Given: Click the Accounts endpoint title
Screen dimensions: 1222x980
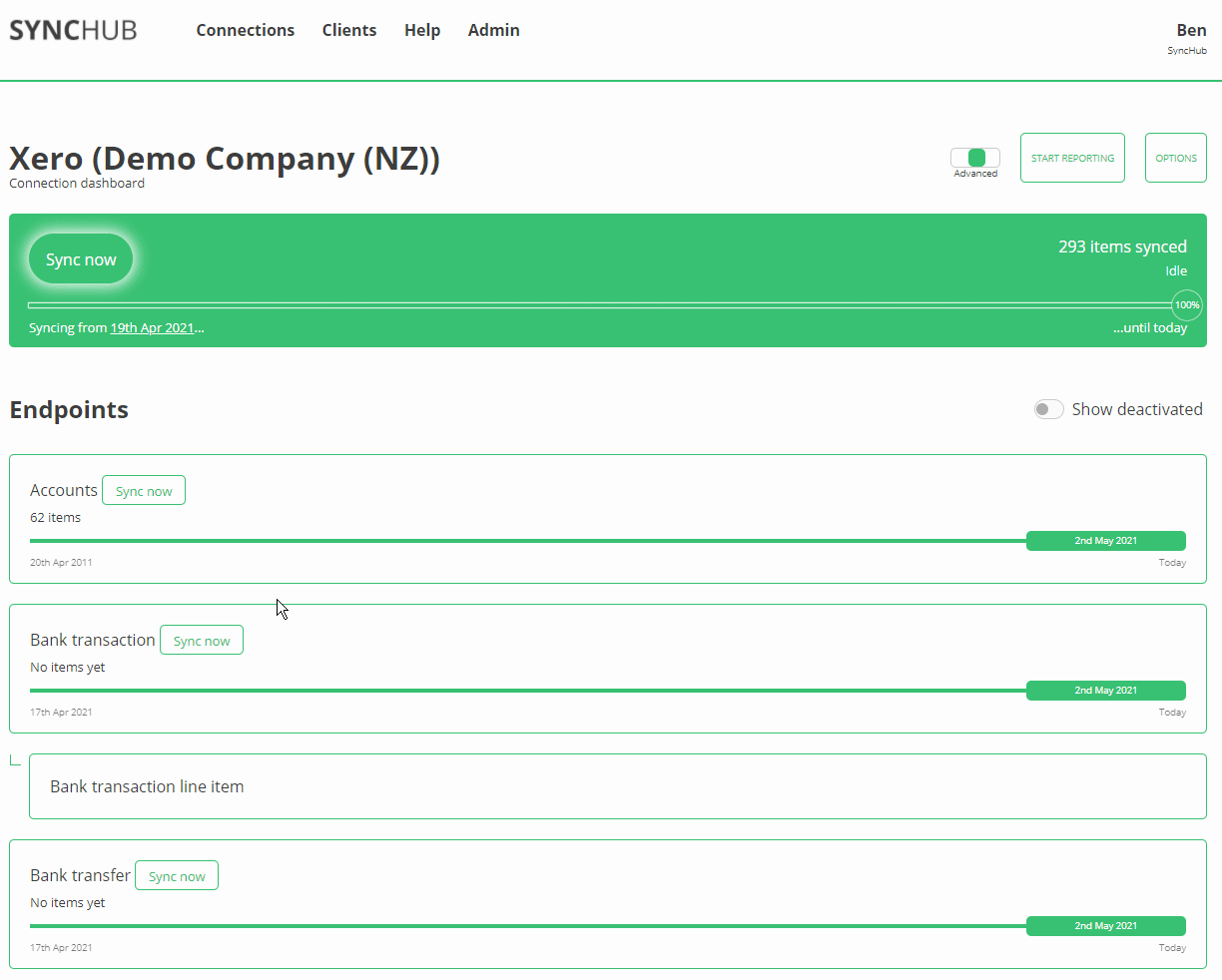Looking at the screenshot, I should 64,490.
